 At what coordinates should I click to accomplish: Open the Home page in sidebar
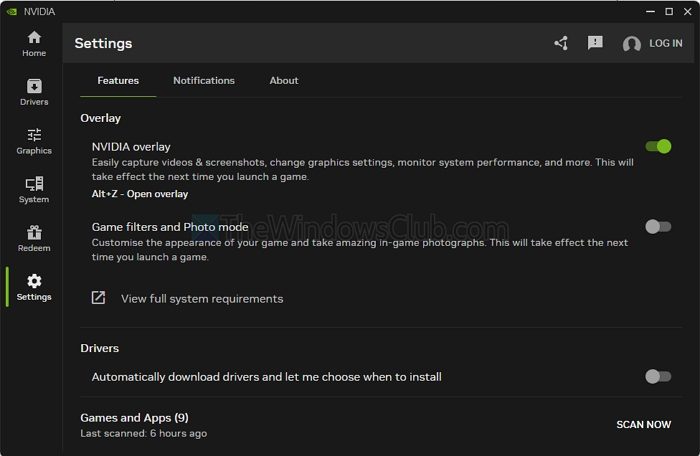pos(34,43)
